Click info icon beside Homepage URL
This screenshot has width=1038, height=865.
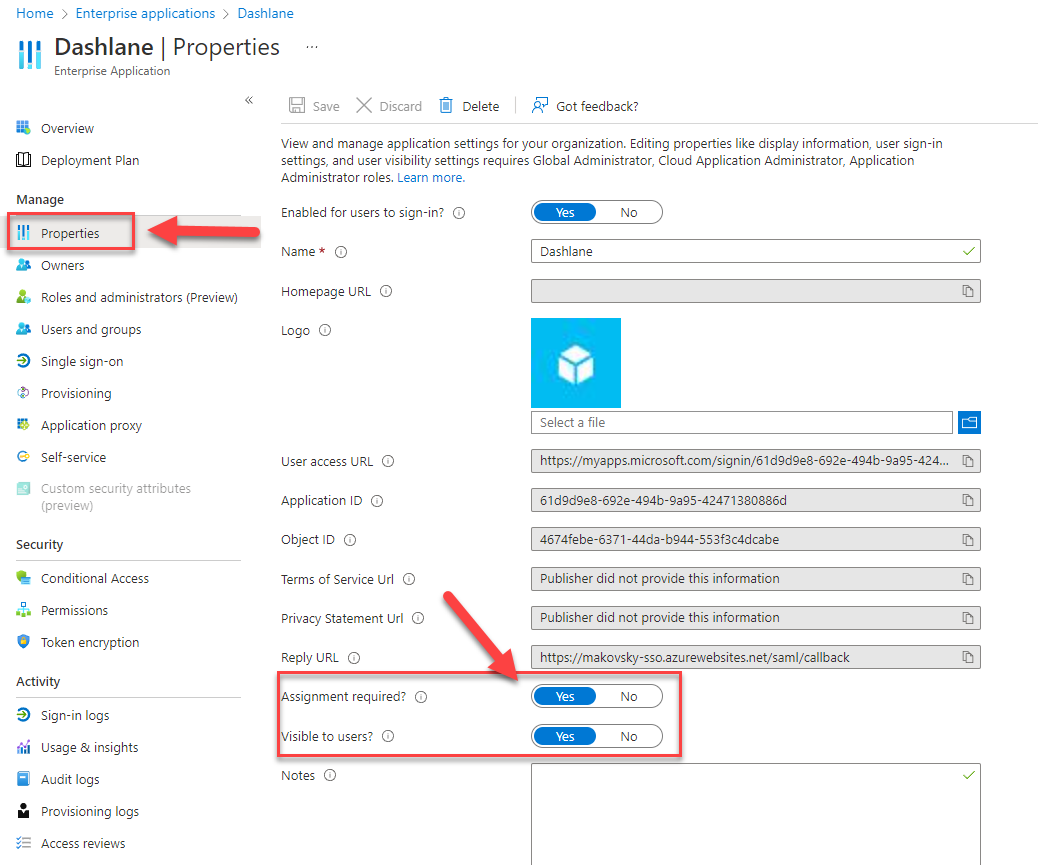[386, 292]
